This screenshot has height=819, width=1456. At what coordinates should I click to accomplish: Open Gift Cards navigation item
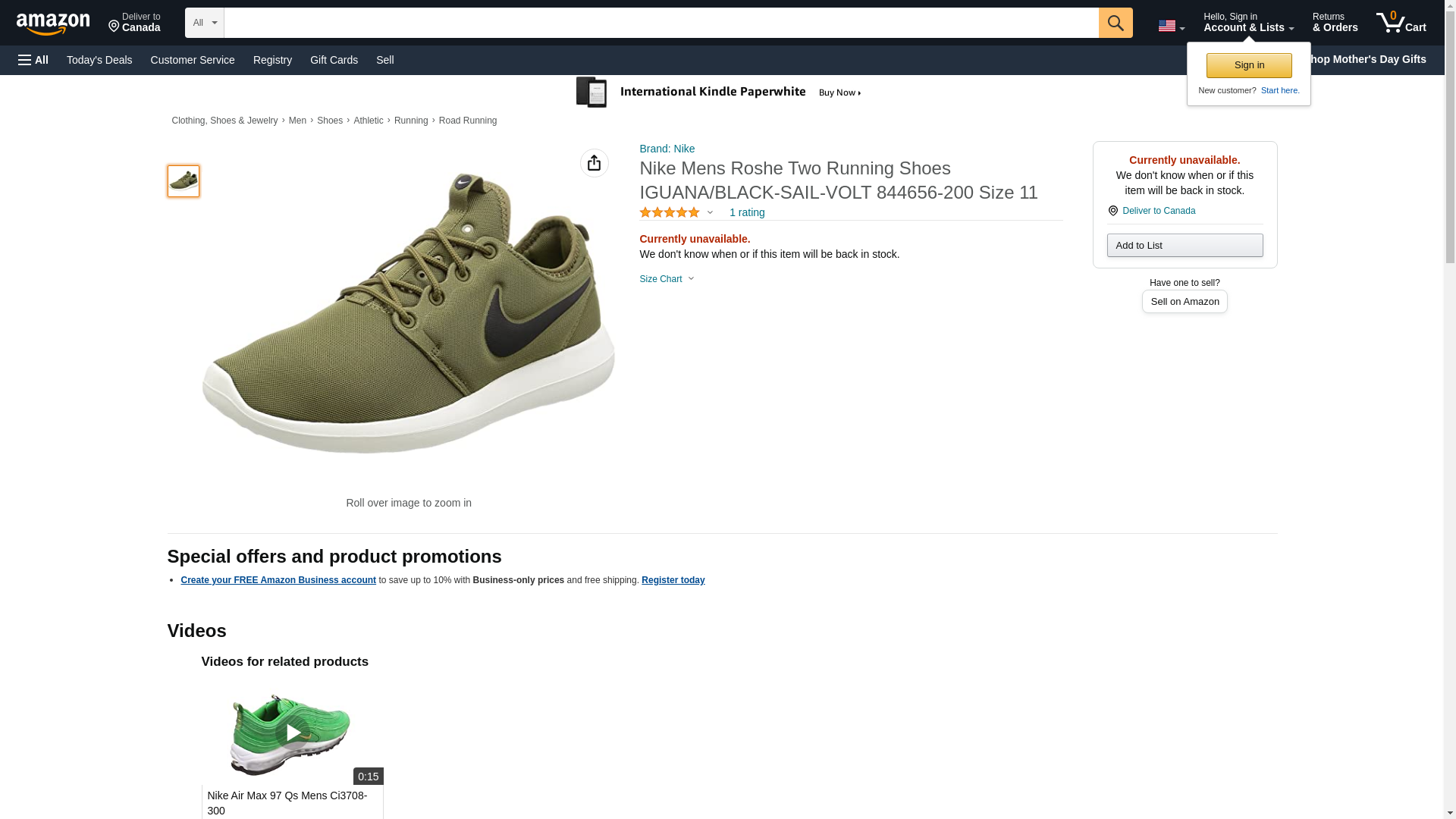pyautogui.click(x=334, y=60)
